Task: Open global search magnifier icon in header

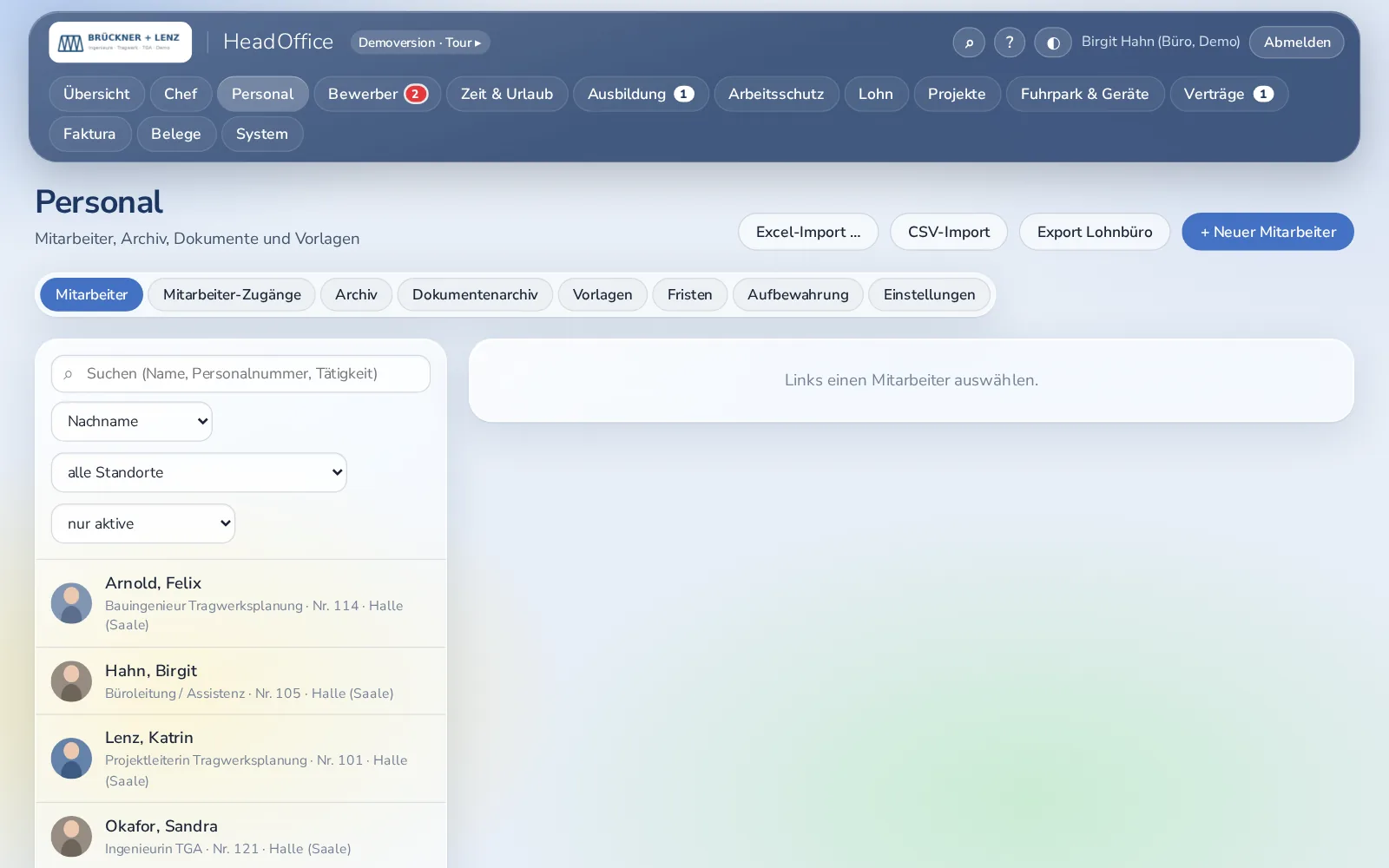Action: point(969,42)
